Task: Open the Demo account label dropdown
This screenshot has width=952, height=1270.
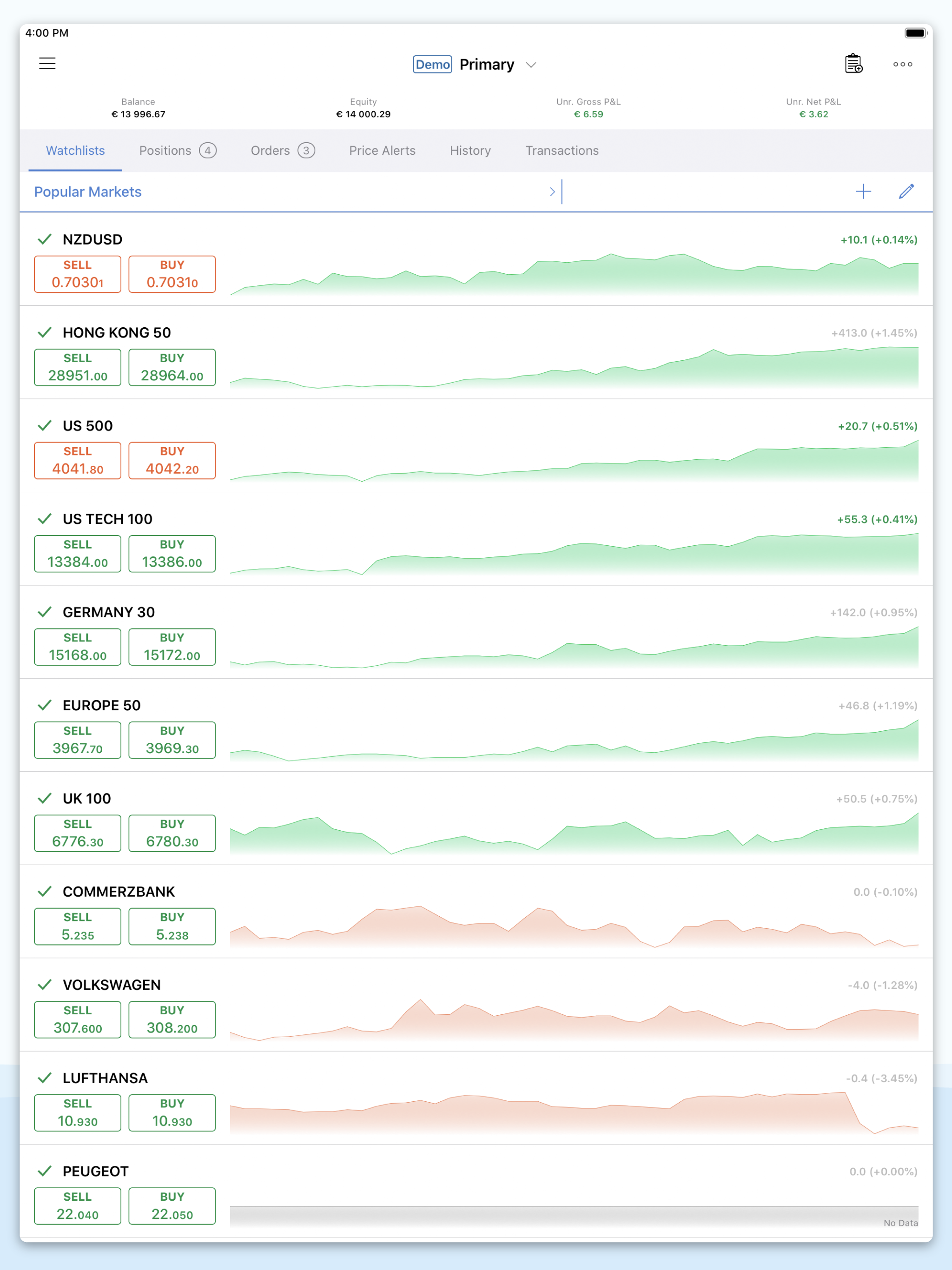Action: [x=432, y=64]
